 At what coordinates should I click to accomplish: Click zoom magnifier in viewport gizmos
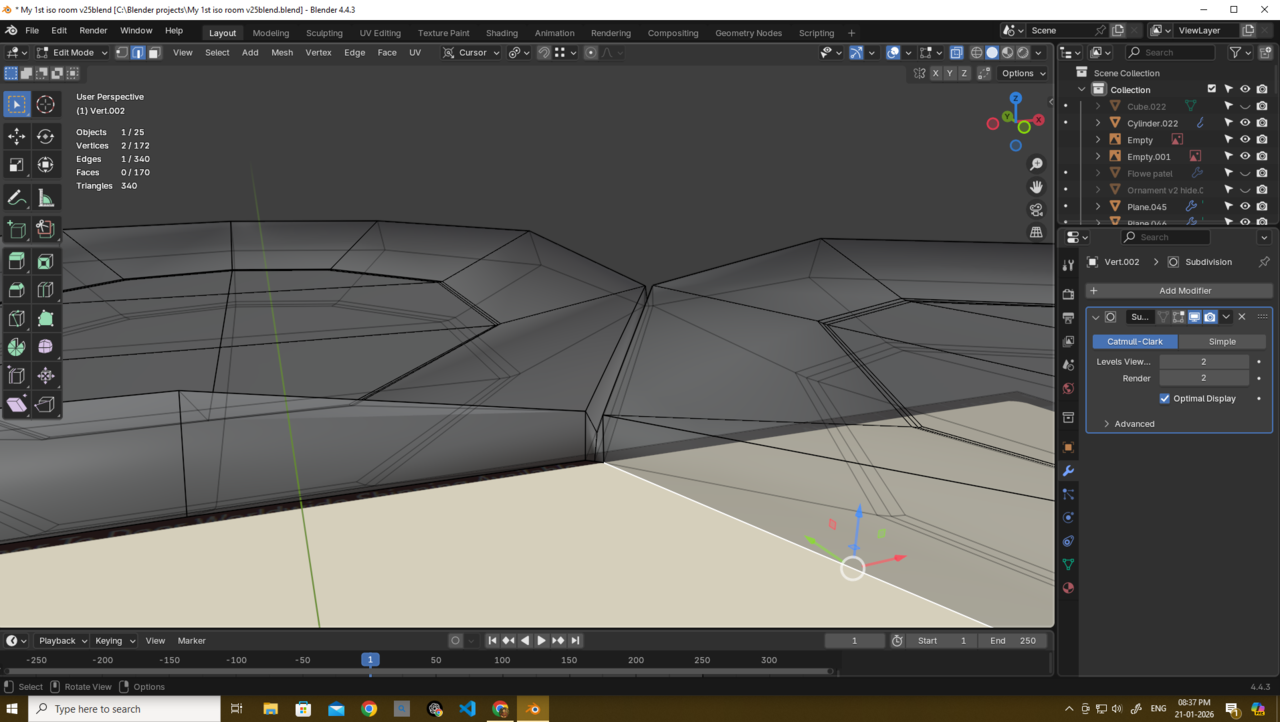pos(1036,164)
